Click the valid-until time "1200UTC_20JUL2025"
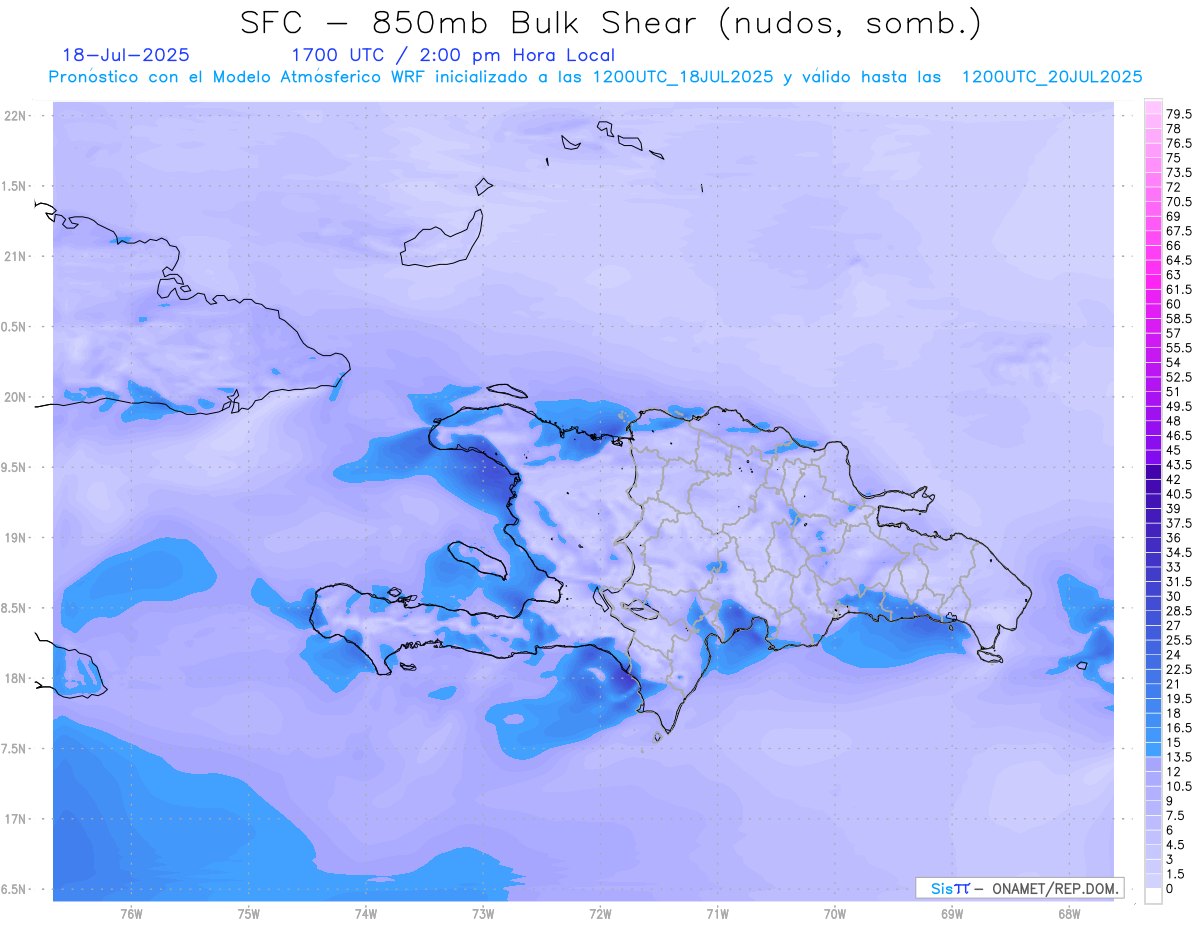Image resolution: width=1200 pixels, height=927 pixels. point(1052,77)
